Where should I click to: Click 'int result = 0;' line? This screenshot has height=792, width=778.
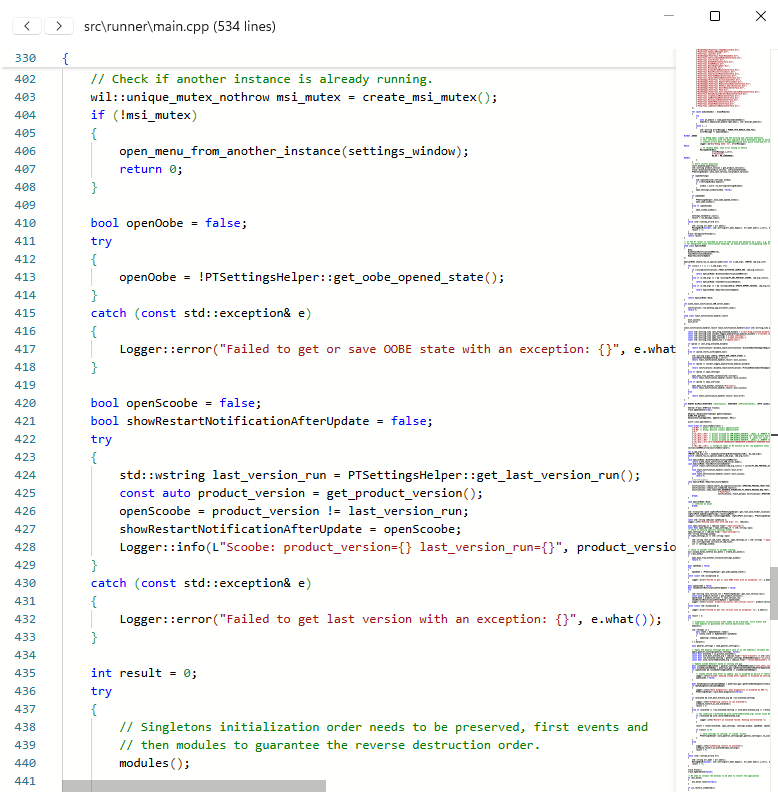pos(144,673)
